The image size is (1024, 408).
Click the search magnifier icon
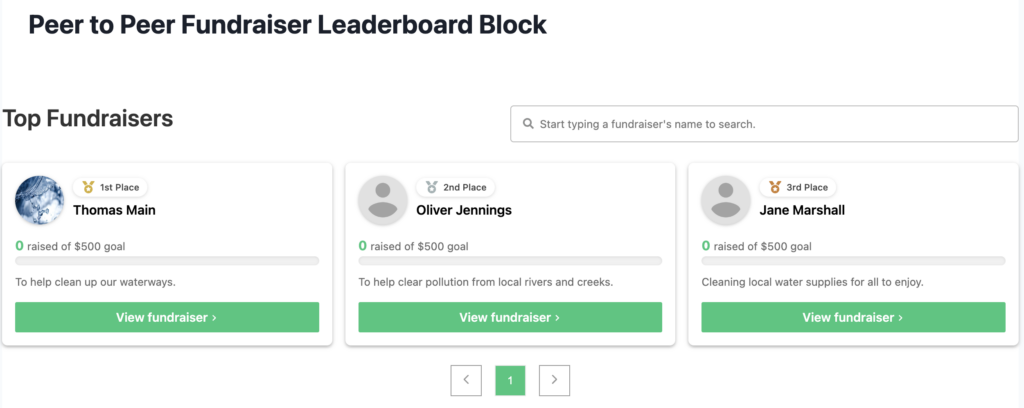528,125
